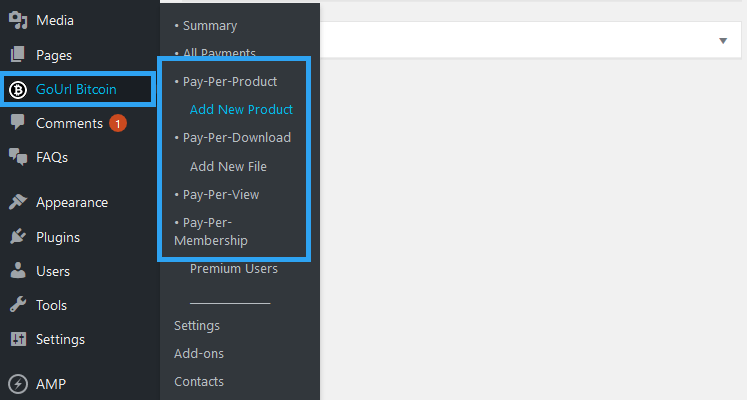Screen dimensions: 747x400
Task: Click the Media library icon
Action: (18, 20)
